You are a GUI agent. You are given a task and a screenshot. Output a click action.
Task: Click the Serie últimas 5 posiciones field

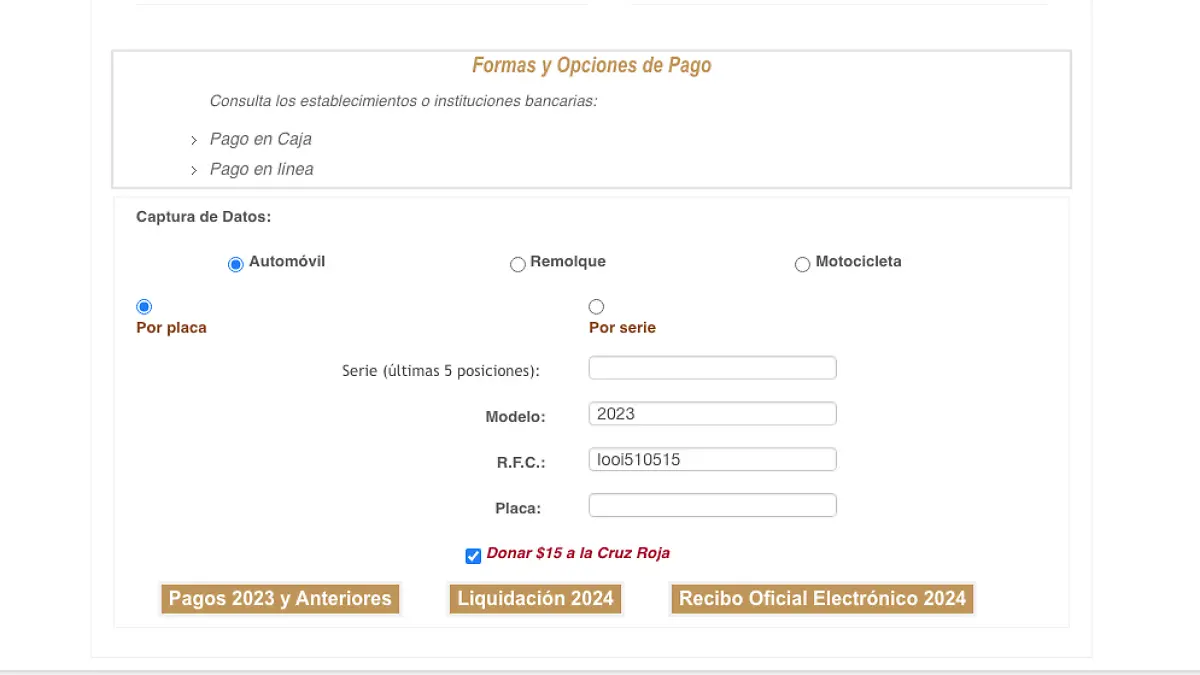[712, 367]
